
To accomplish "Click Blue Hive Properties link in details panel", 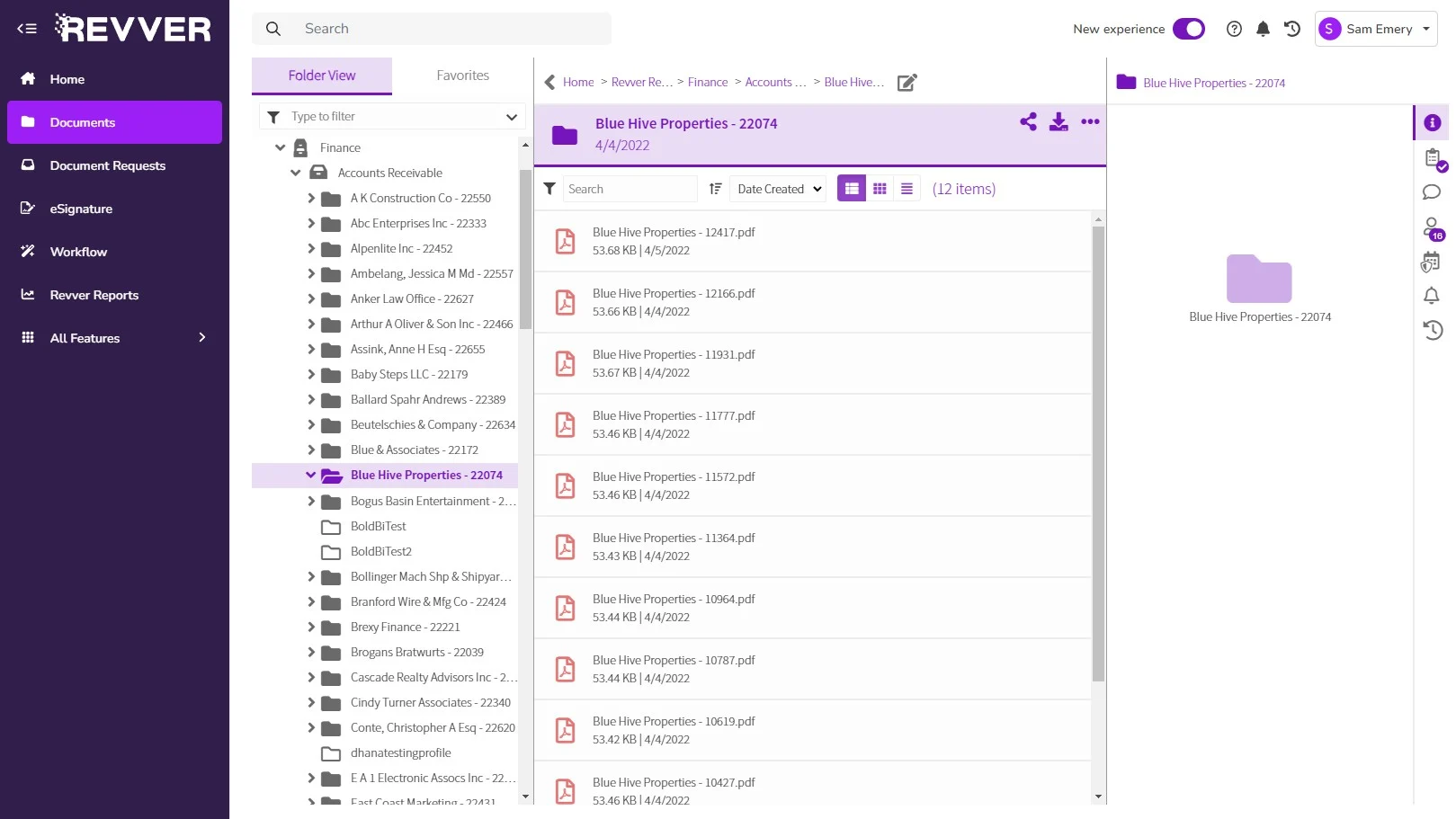I will point(1214,83).
